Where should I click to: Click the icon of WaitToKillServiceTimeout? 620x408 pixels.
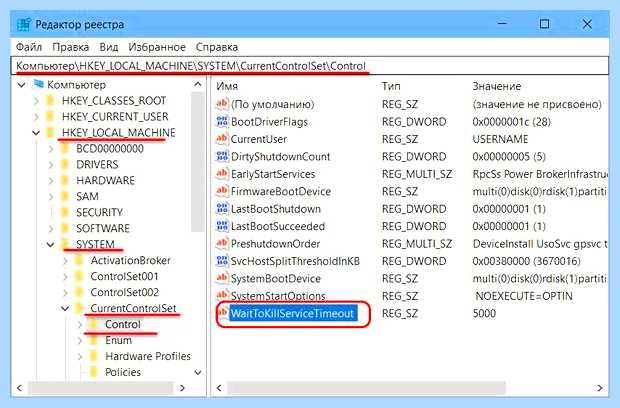[x=223, y=313]
